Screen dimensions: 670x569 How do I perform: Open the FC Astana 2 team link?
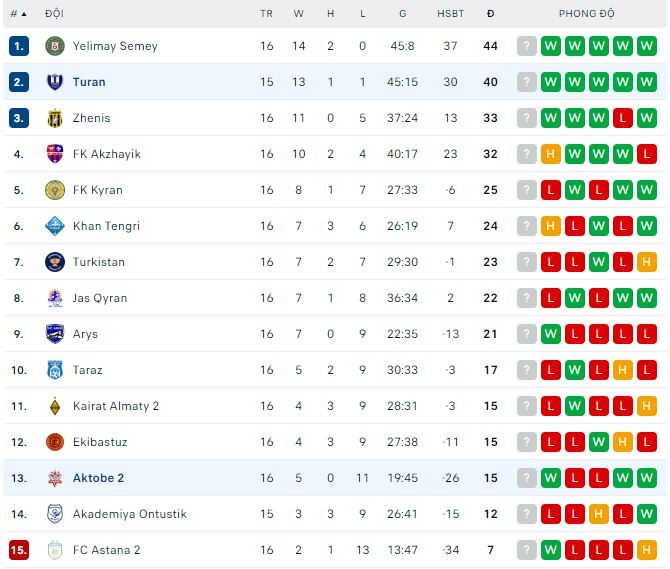point(107,550)
